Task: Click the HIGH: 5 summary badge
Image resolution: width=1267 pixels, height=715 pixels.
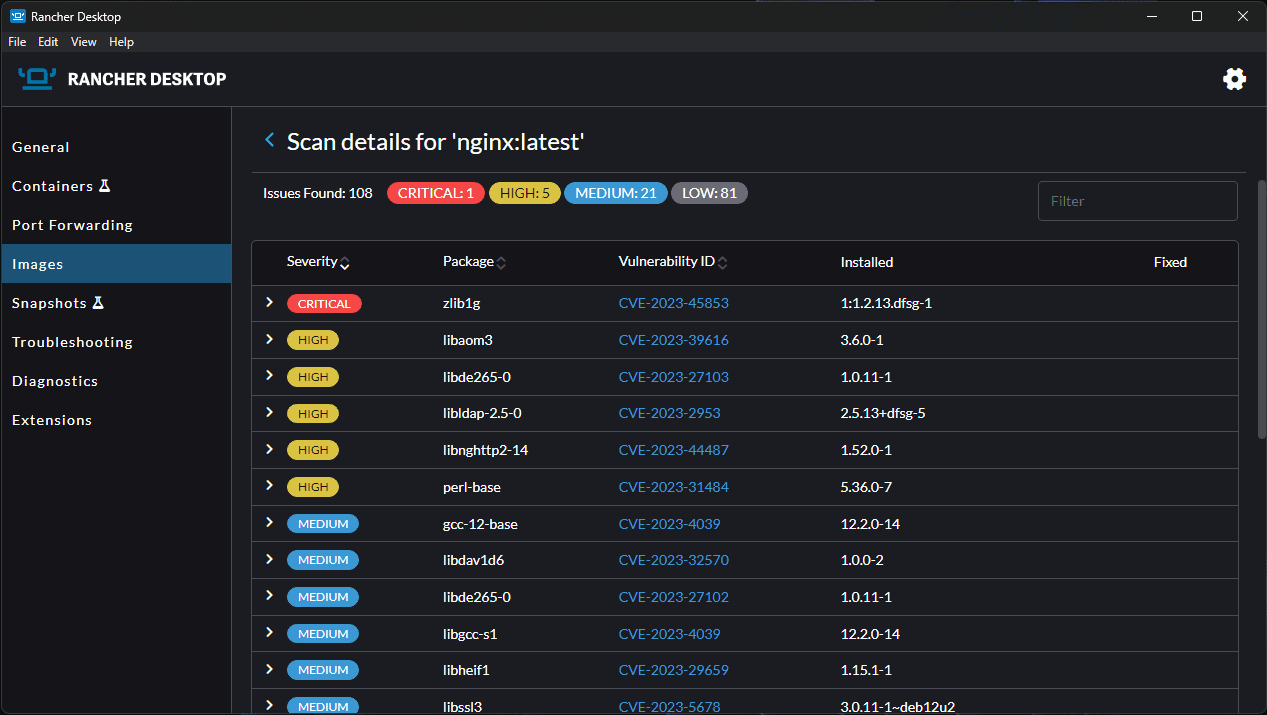Action: coord(524,193)
